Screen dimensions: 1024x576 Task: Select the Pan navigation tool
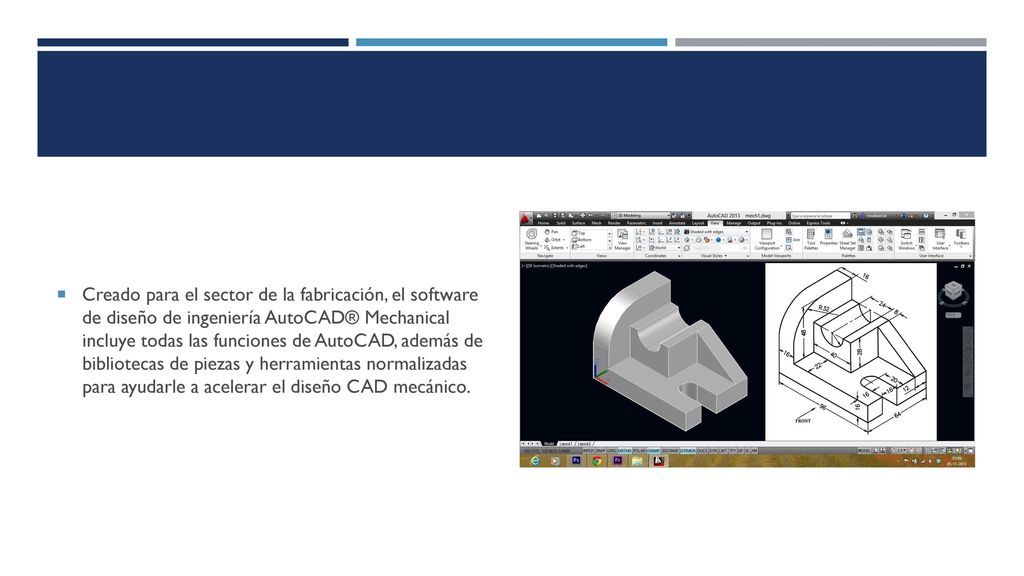(551, 232)
